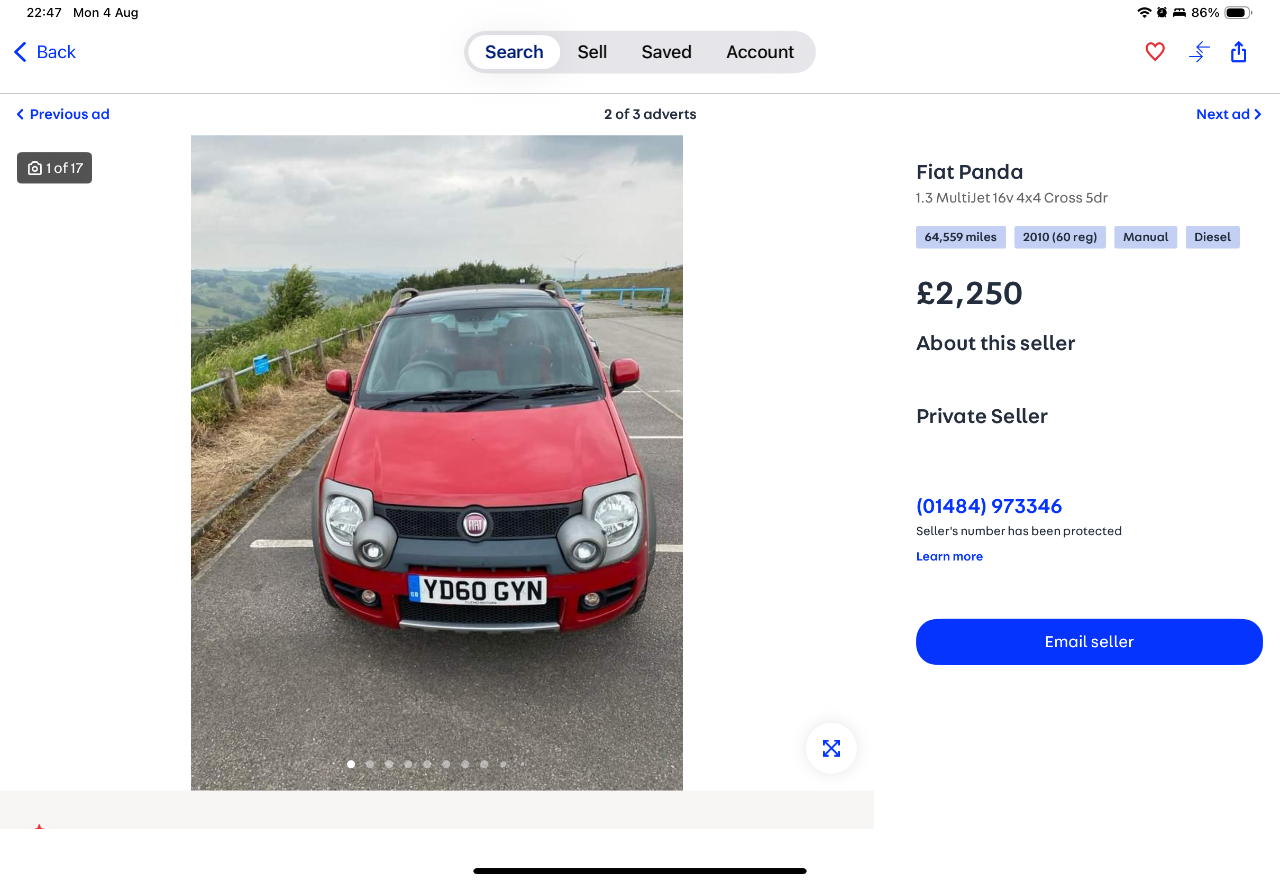
Task: Open the Learn more link
Action: 949,557
